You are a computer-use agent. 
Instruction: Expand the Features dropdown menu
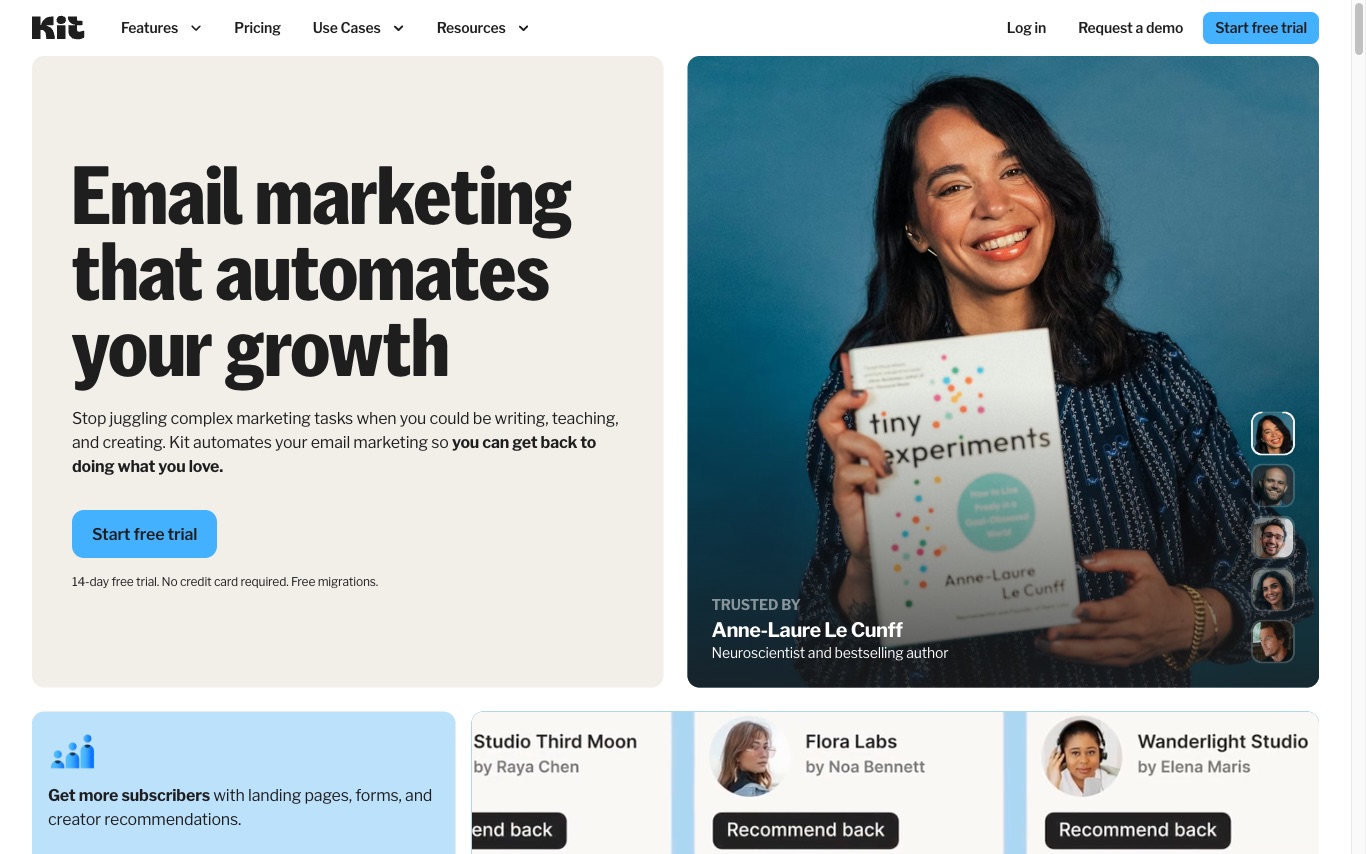(x=161, y=28)
